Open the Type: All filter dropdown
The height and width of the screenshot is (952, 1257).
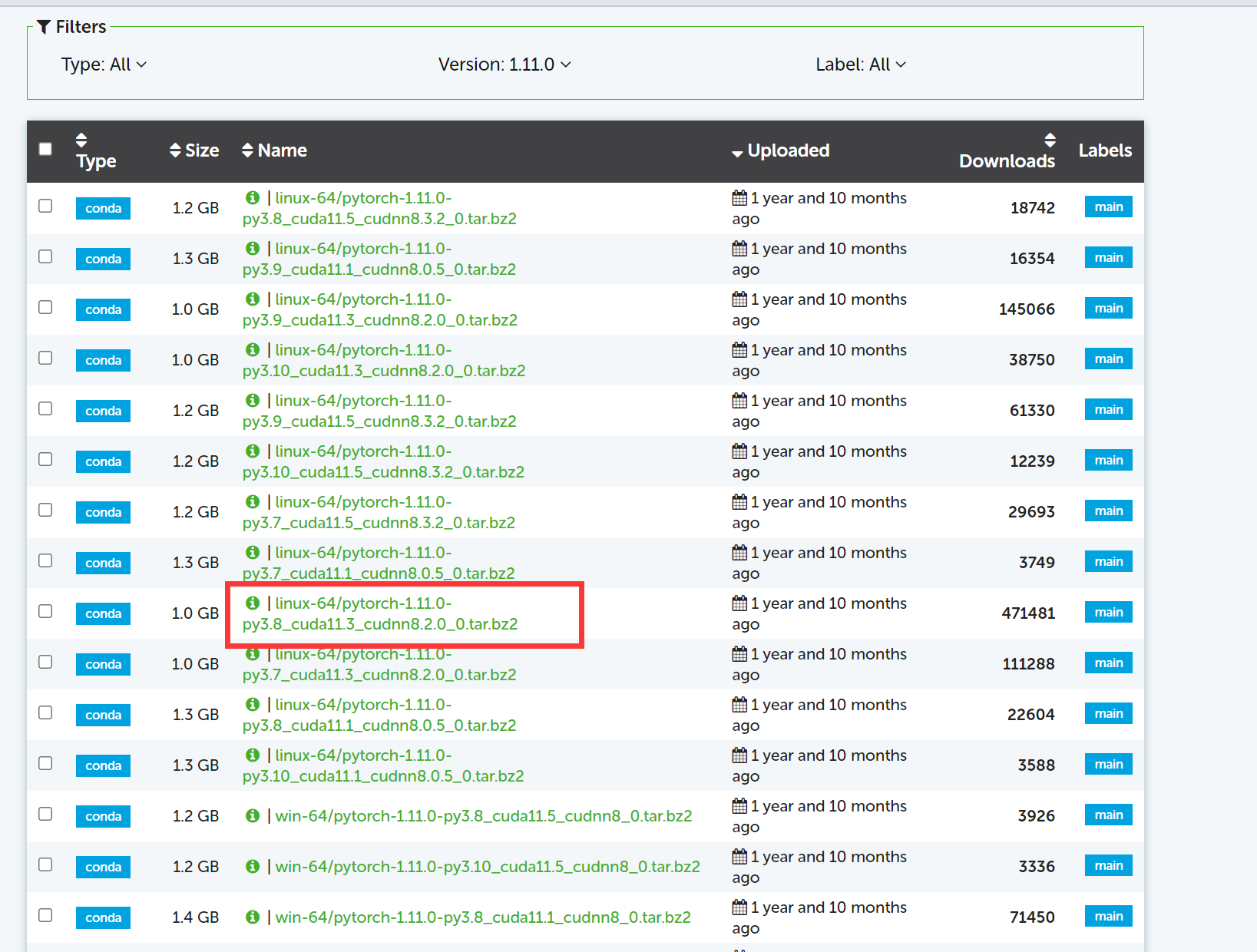coord(104,64)
